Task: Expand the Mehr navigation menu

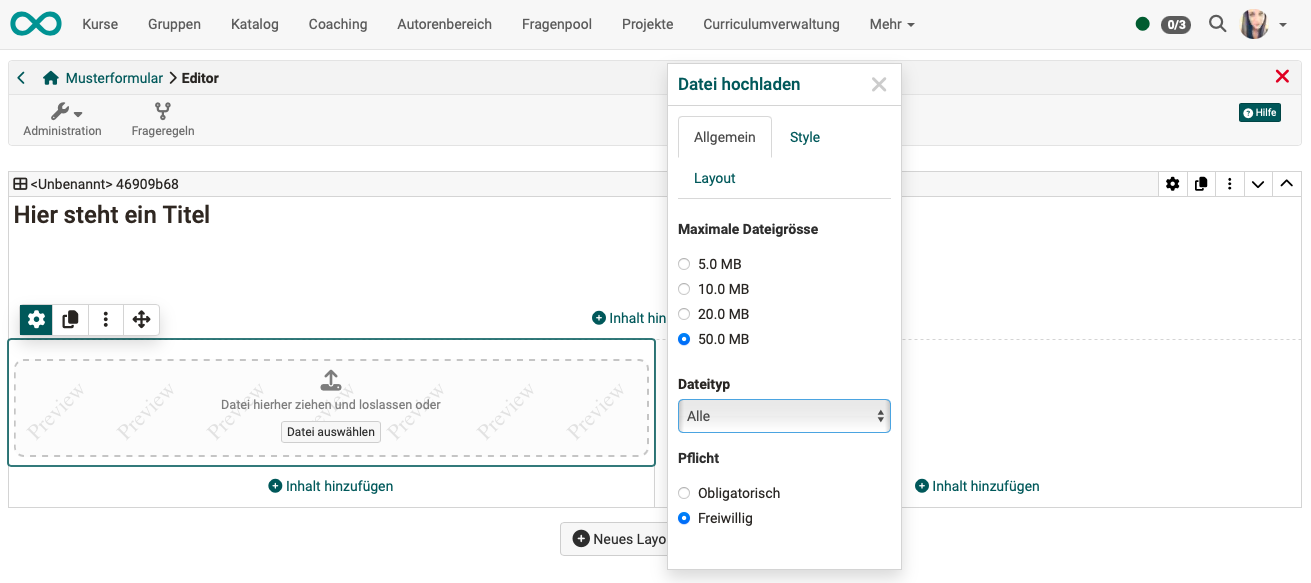Action: [x=891, y=24]
